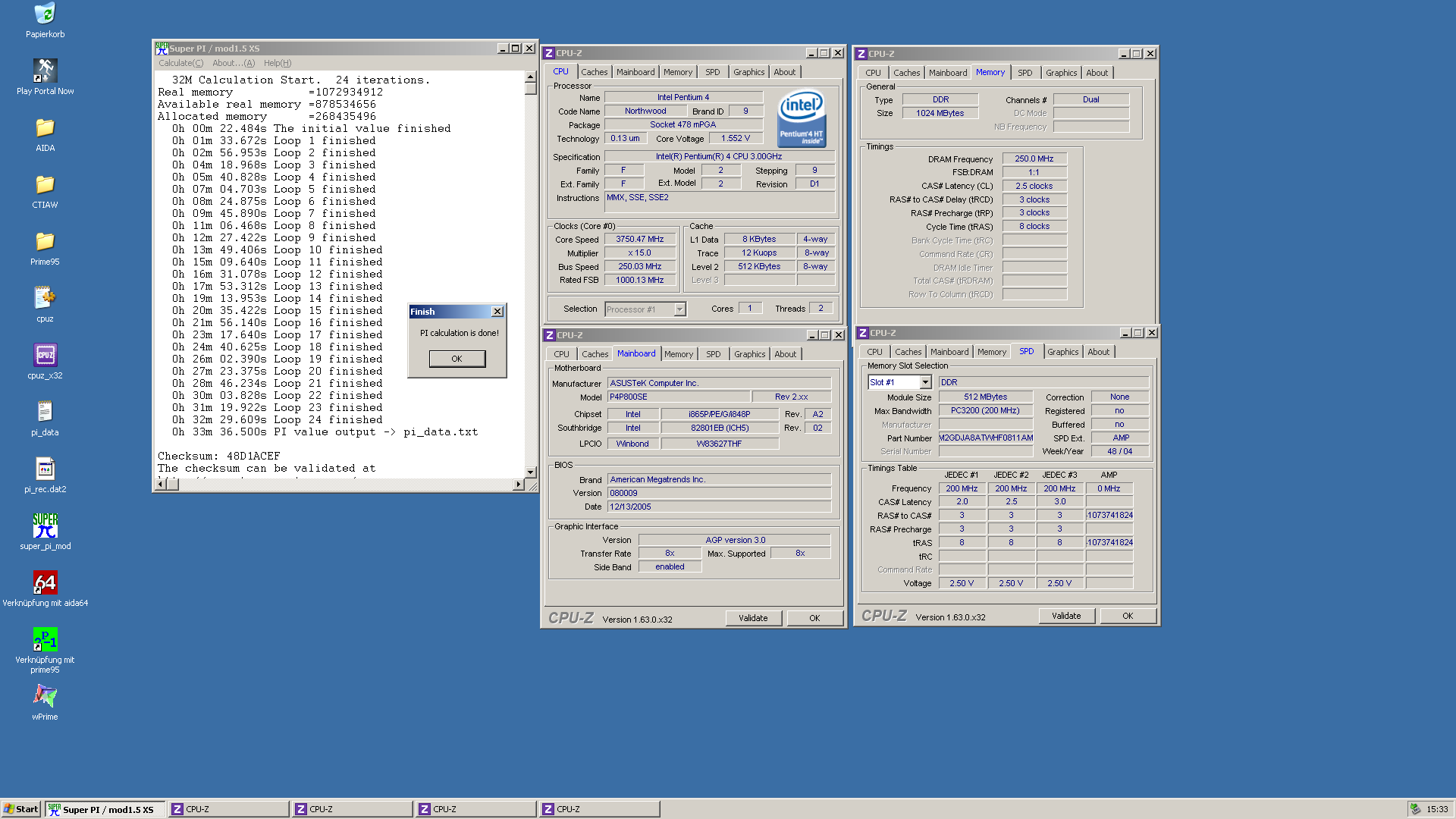Image resolution: width=1456 pixels, height=819 pixels.
Task: Click OK in the CPU-Z SPD window
Action: tap(1128, 616)
